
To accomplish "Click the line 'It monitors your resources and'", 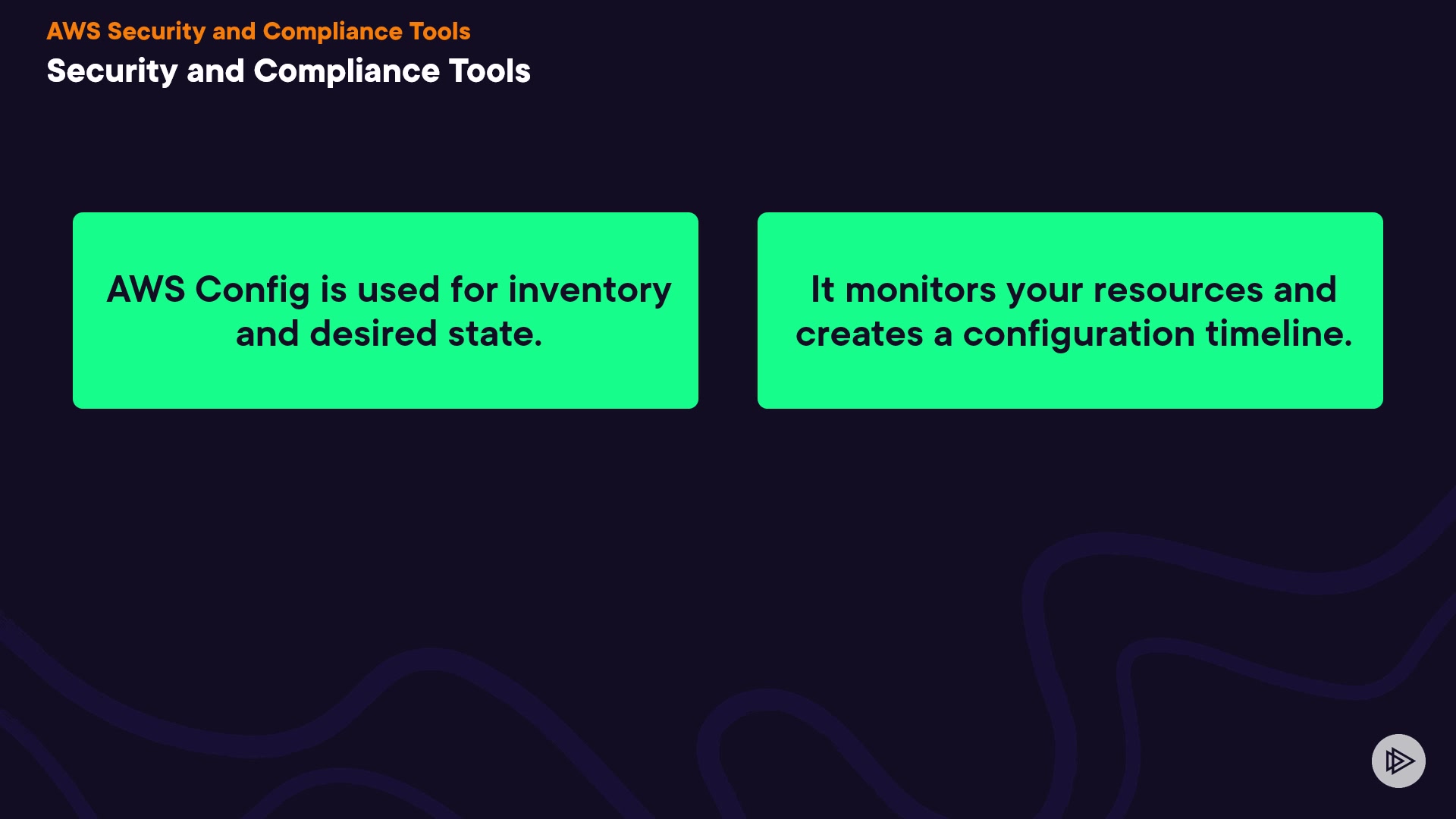I will (x=1073, y=290).
